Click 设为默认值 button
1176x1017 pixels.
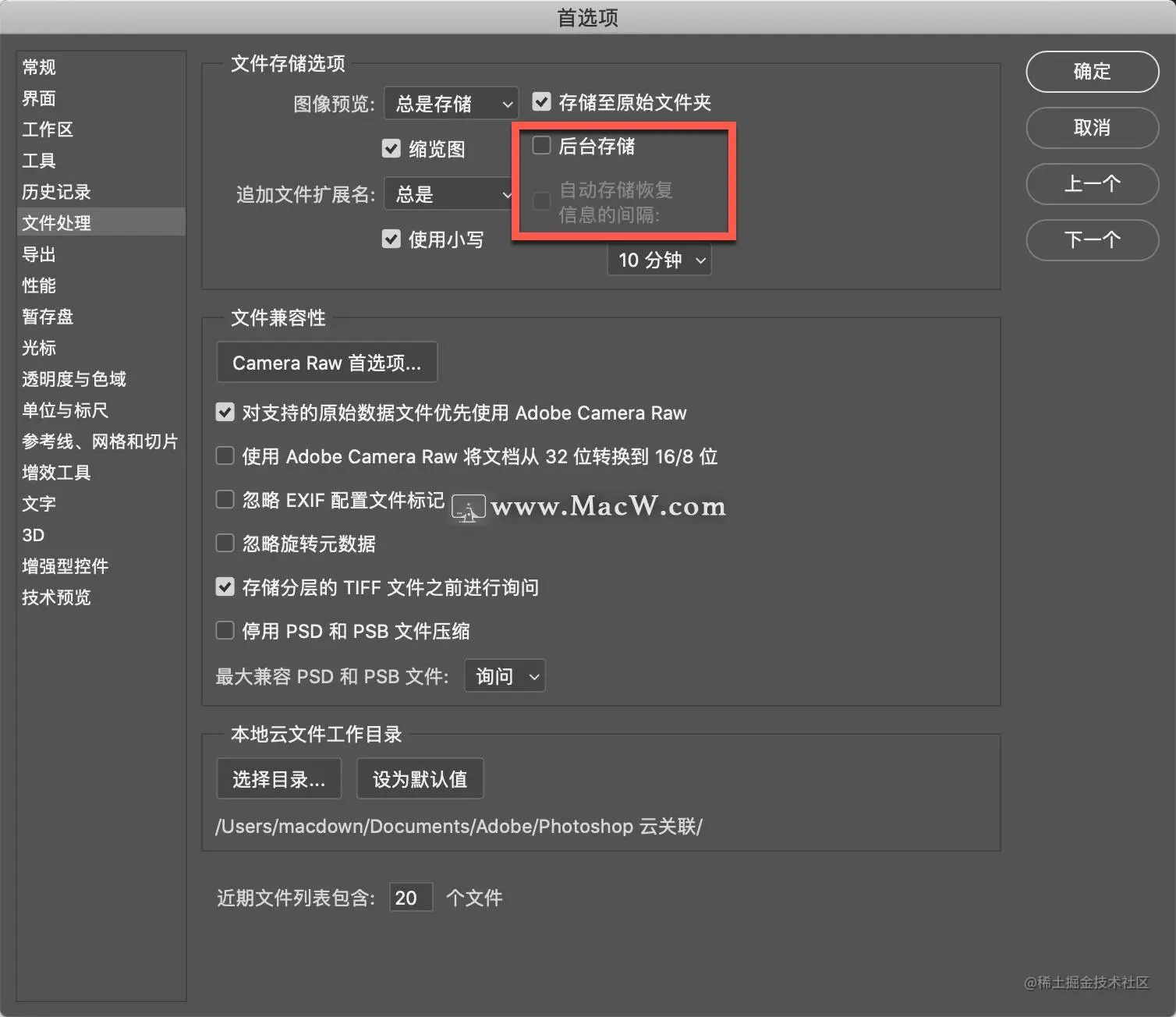coord(420,779)
